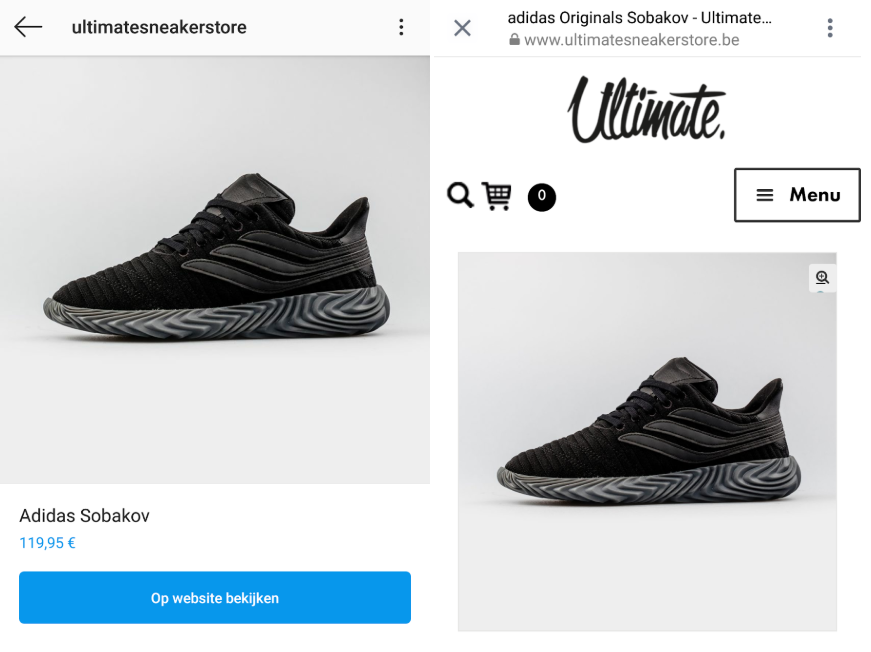Select the Adidas Sobakov product title
Image resolution: width=871 pixels, height=652 pixels.
coord(84,515)
